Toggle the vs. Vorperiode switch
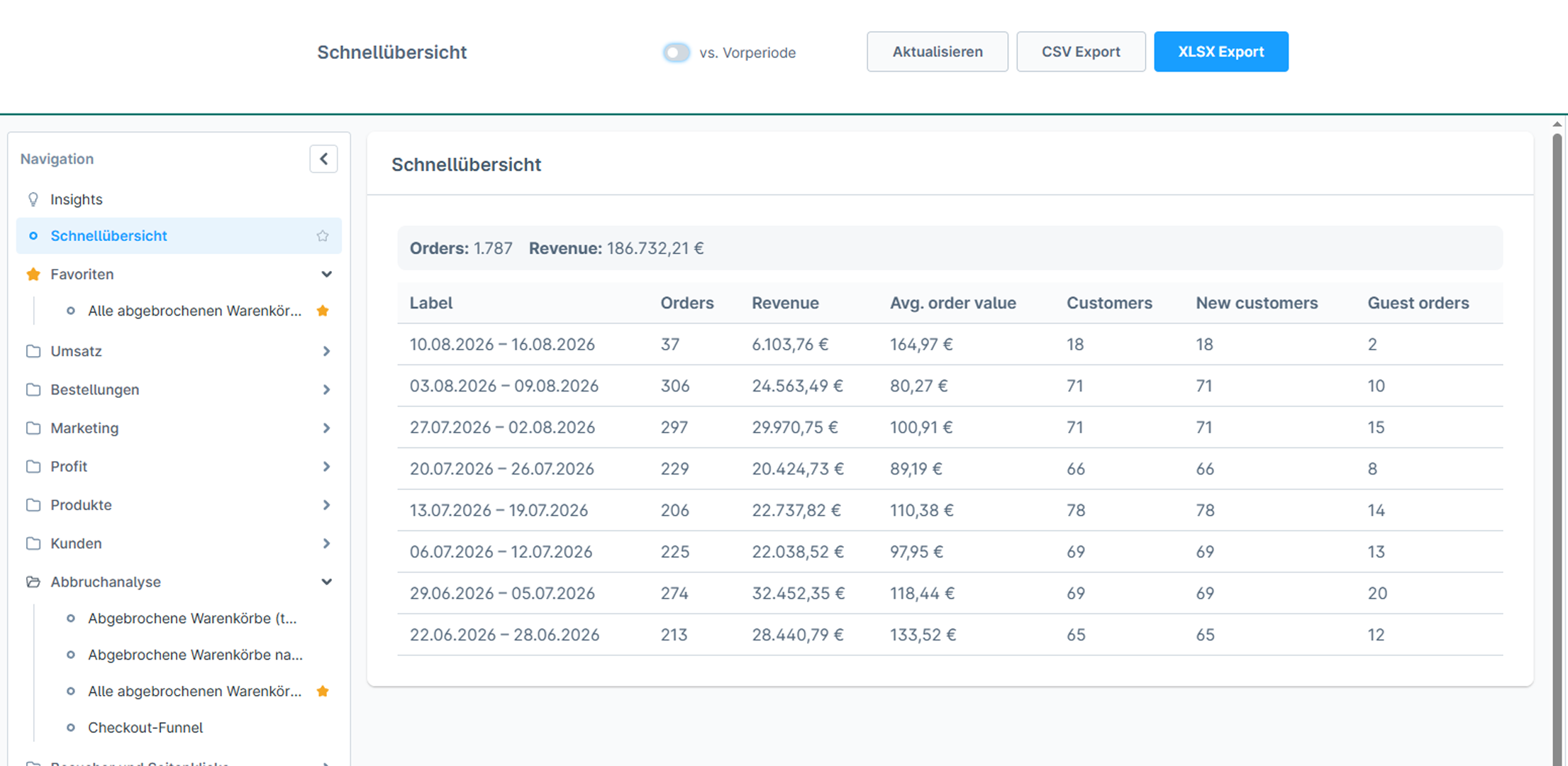 (677, 52)
